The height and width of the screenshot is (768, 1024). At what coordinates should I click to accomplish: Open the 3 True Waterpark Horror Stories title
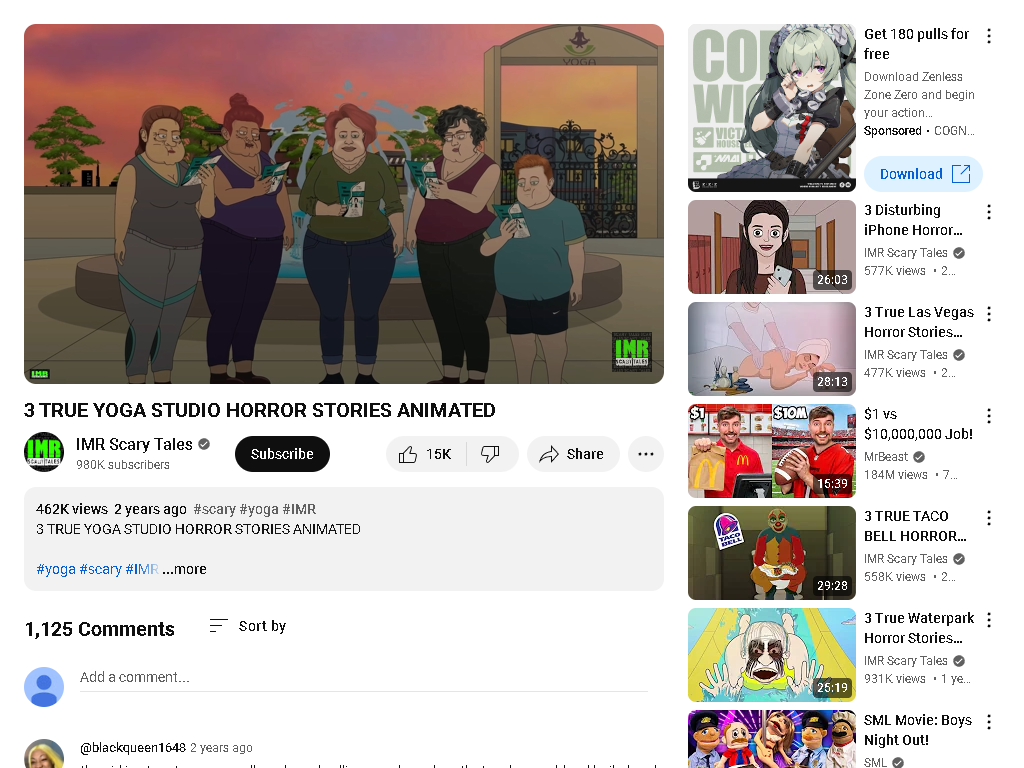[x=918, y=628]
